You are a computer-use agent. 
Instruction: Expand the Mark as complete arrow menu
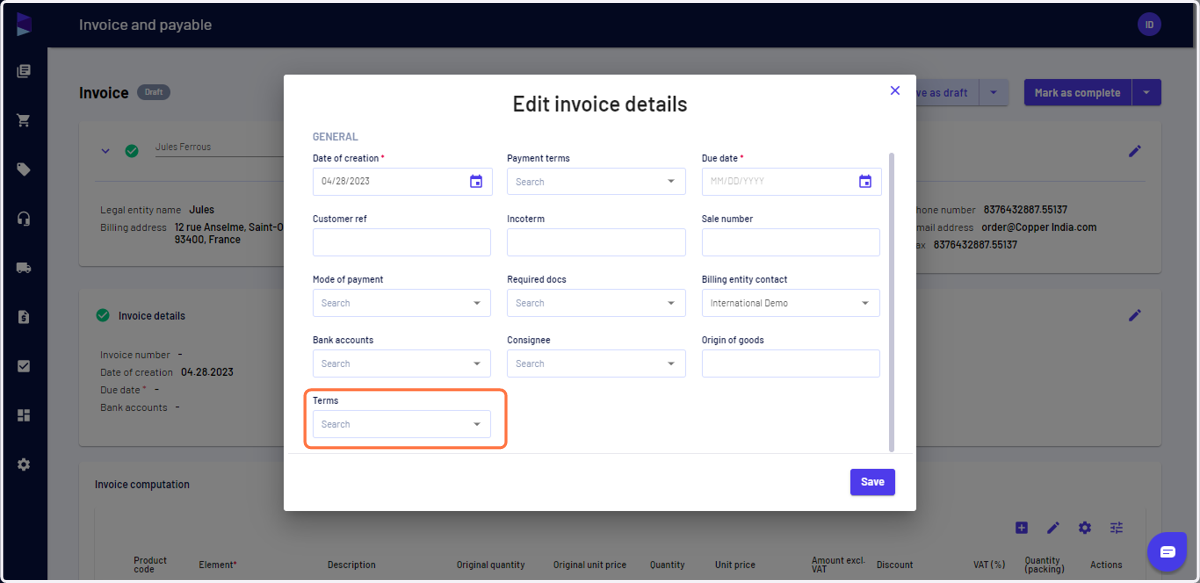click(1146, 93)
